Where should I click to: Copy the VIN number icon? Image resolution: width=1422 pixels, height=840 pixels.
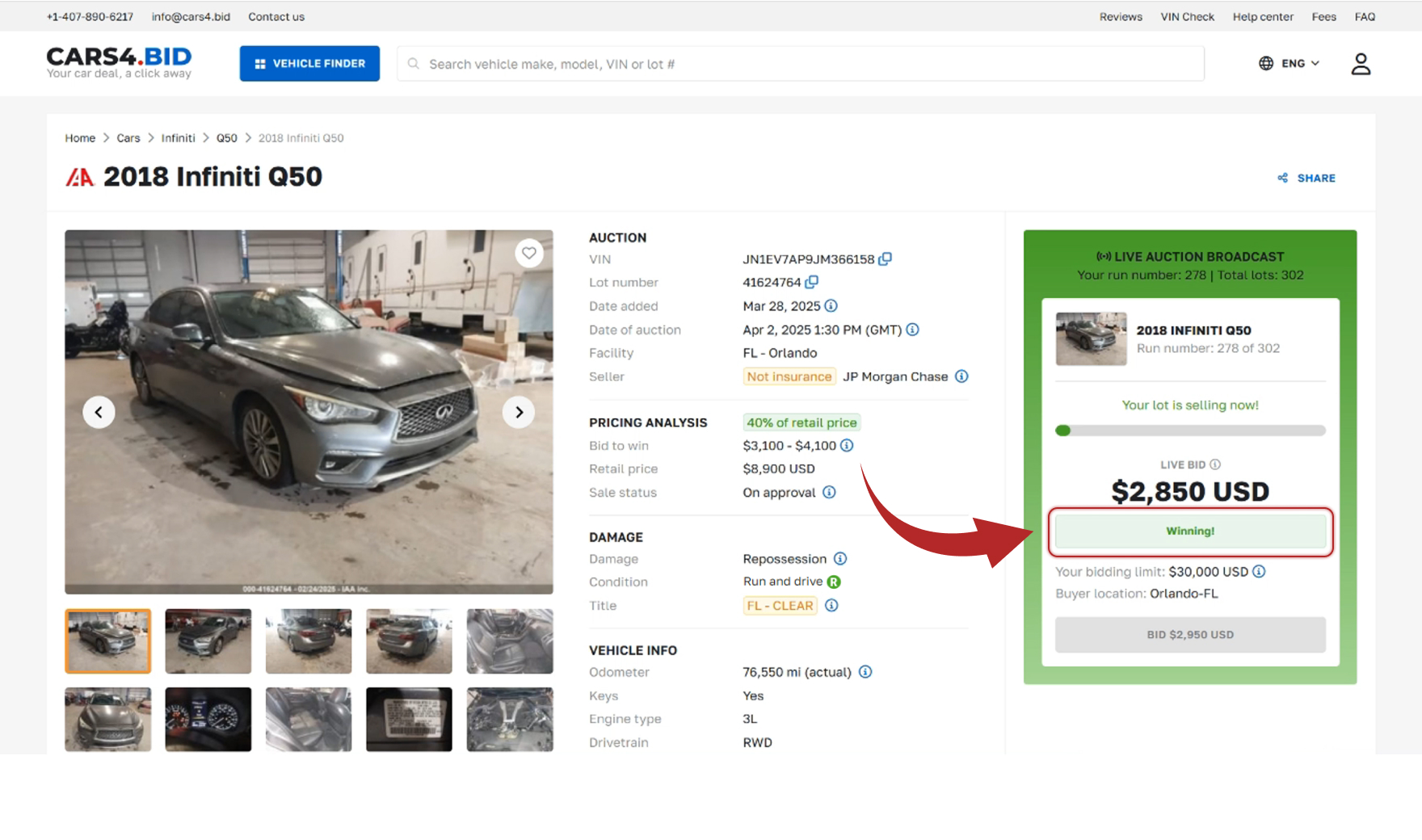886,259
